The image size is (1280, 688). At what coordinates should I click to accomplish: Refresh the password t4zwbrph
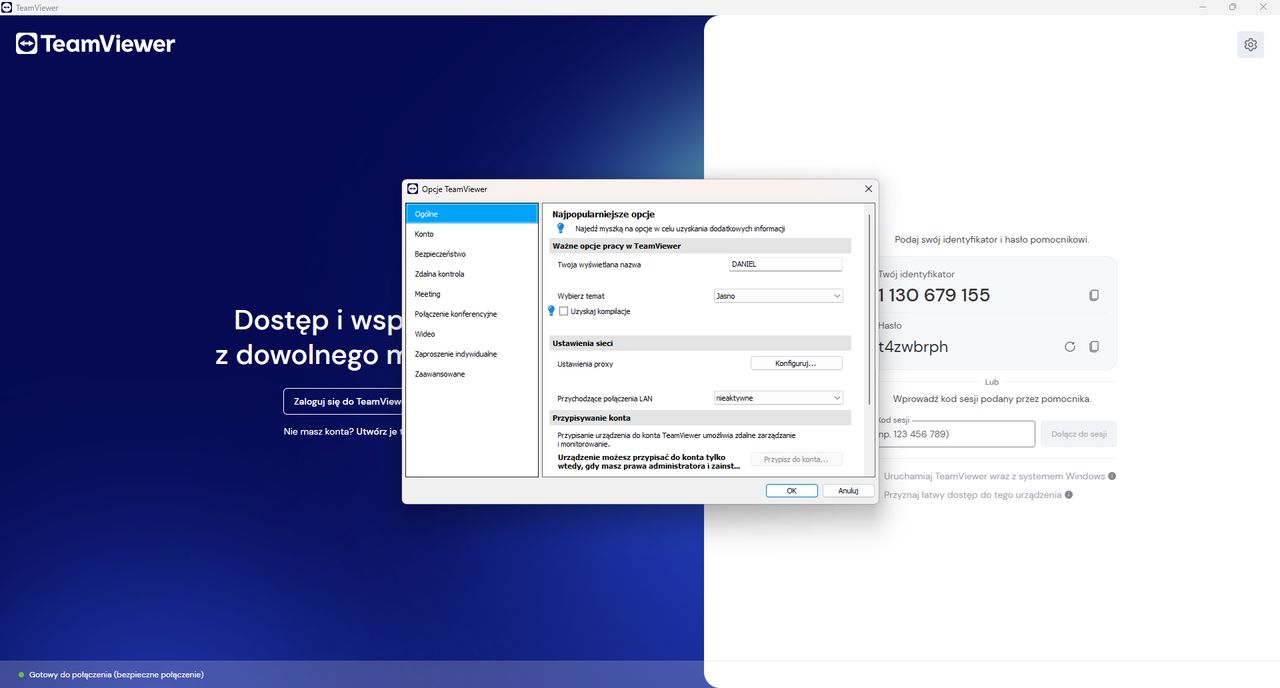[x=1070, y=346]
